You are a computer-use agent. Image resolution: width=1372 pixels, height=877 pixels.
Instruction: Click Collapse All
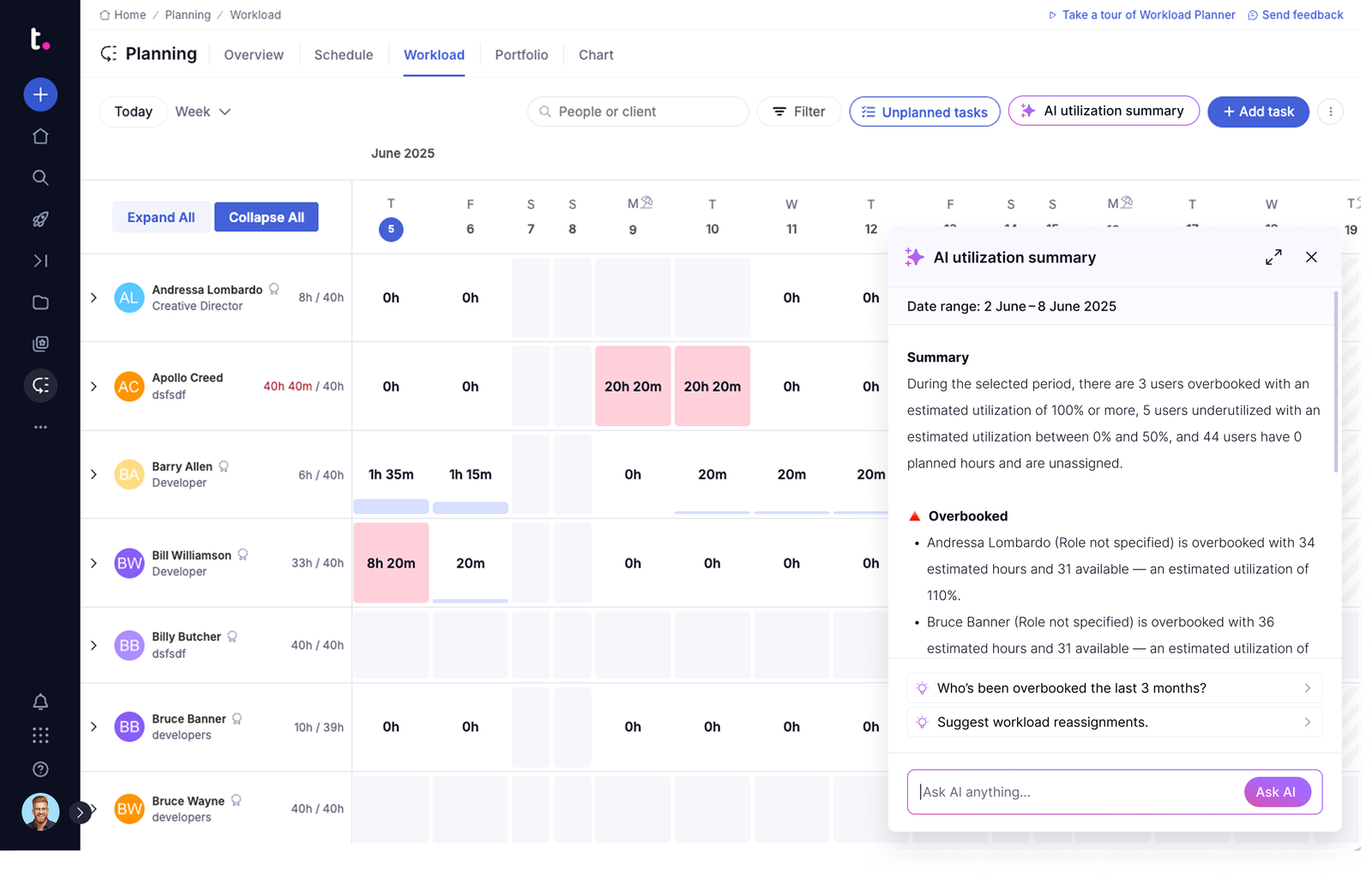pyautogui.click(x=267, y=218)
